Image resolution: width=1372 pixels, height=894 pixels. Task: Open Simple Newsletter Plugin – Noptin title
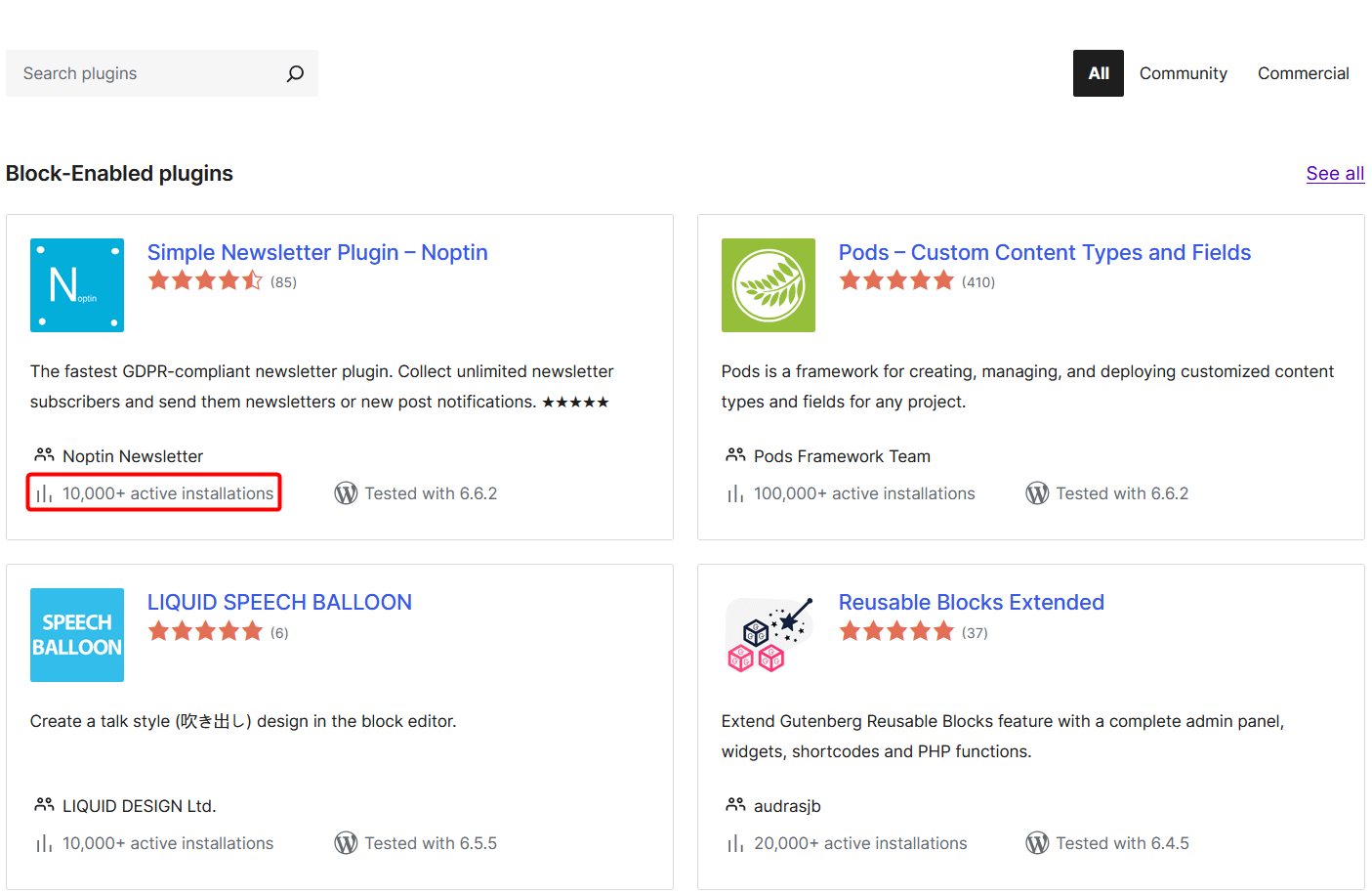(x=317, y=252)
